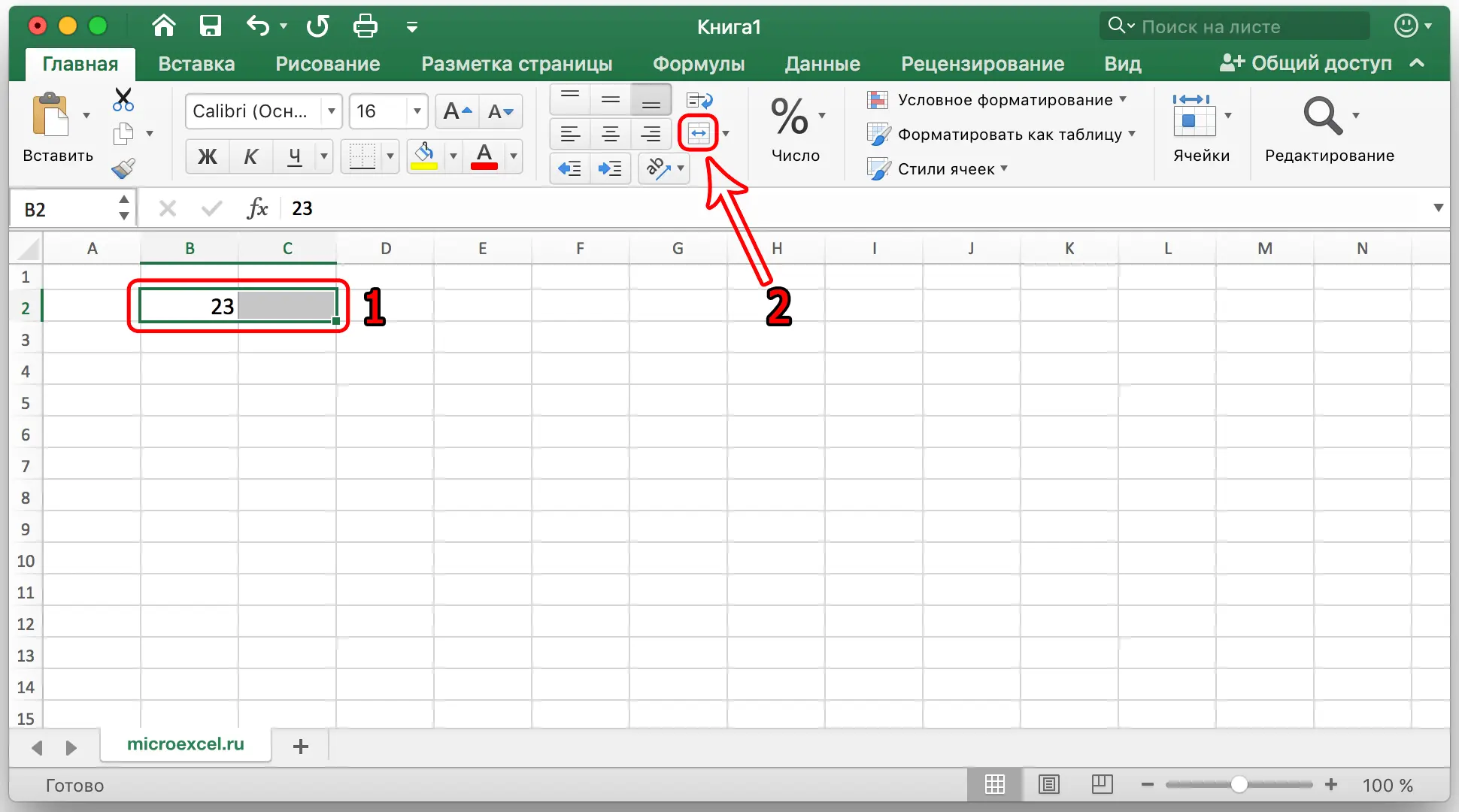
Task: Open the Cells (Ячейки) group
Action: 1201,128
